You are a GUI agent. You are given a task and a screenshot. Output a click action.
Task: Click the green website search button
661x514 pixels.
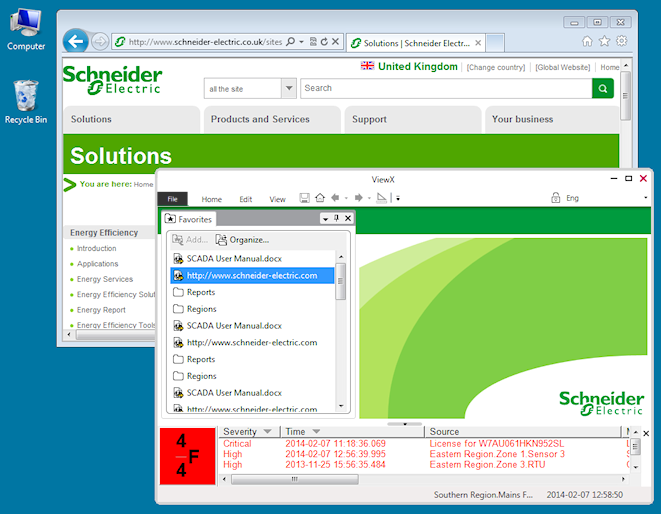[602, 88]
